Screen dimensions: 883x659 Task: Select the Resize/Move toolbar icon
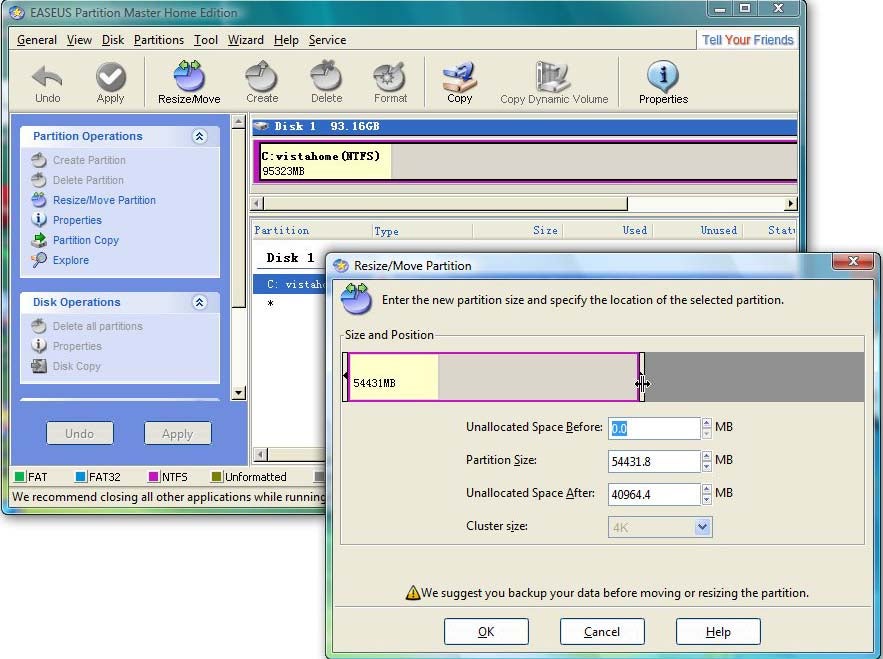point(189,76)
